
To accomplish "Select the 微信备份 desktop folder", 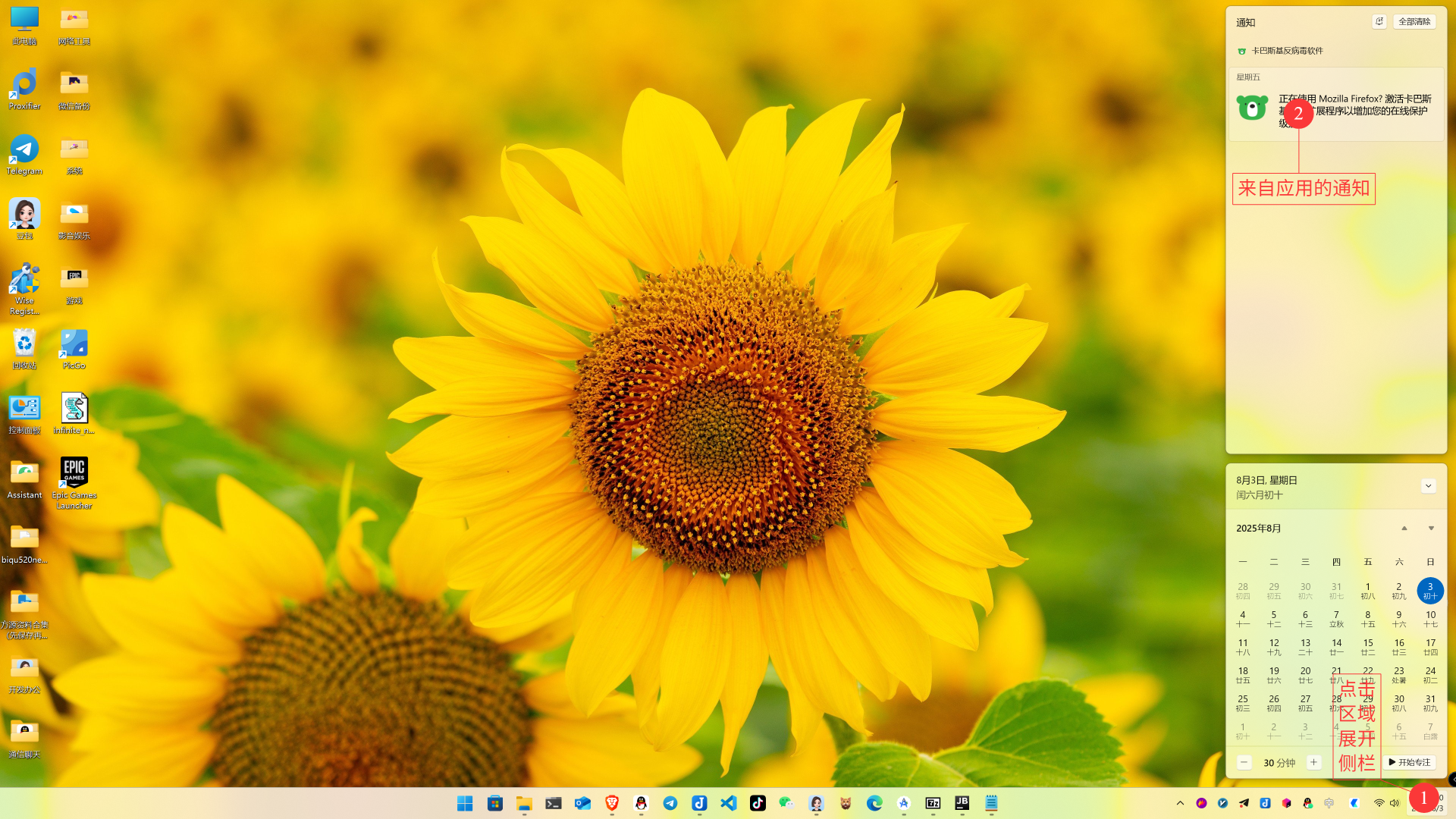I will click(x=74, y=89).
